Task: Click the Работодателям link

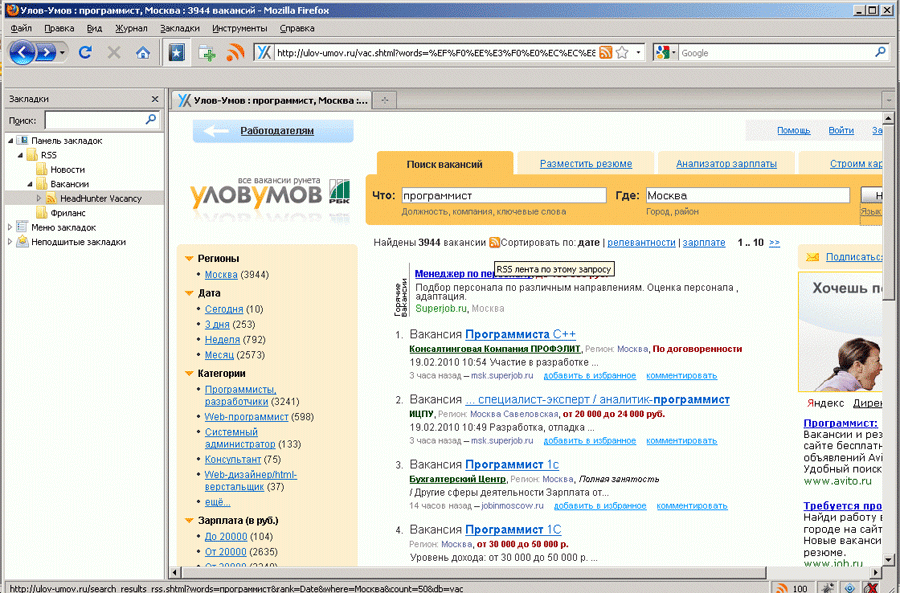Action: (277, 131)
